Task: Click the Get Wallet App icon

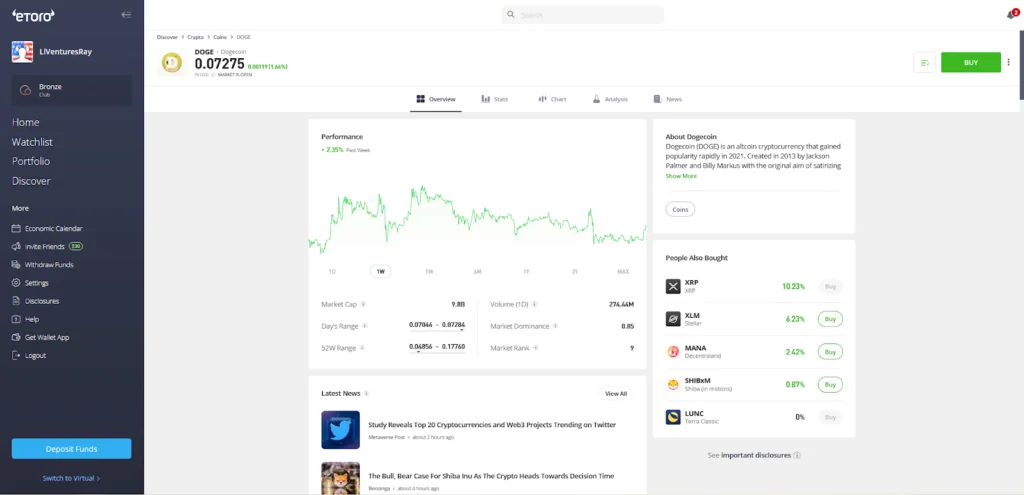Action: pos(17,337)
